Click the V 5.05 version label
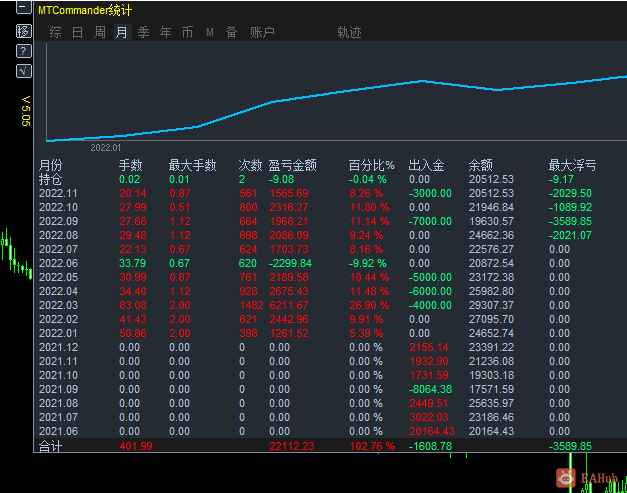Screen dimensions: 627x493 click(x=26, y=111)
